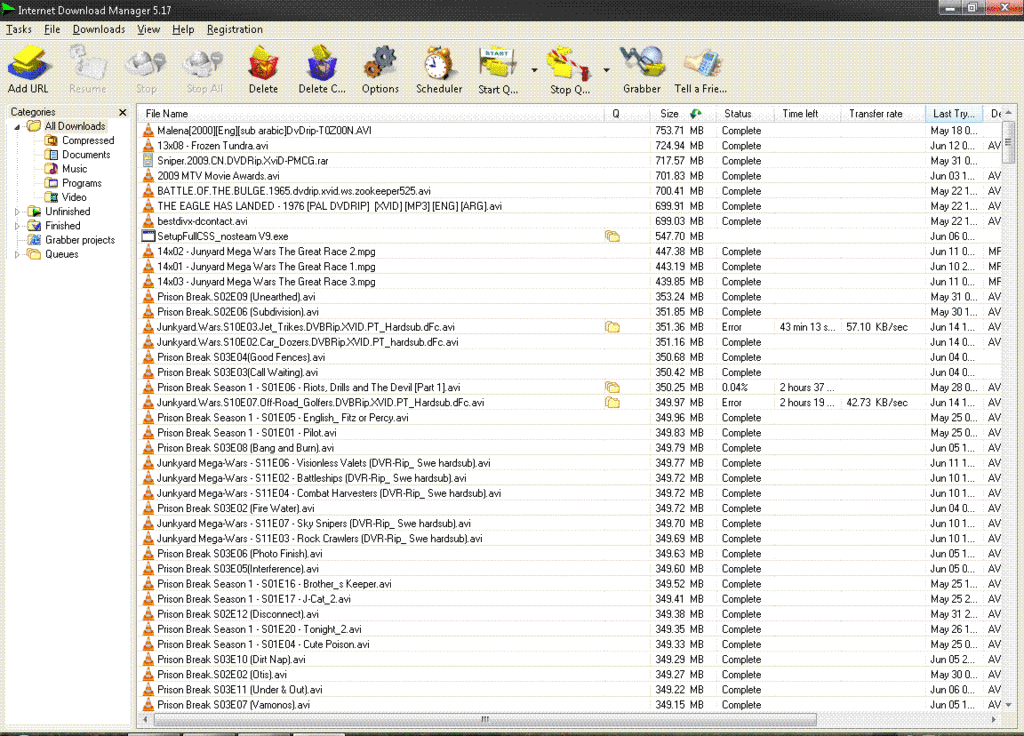Expand the Queues category
Screen dimensions: 1024x736
tap(18, 255)
